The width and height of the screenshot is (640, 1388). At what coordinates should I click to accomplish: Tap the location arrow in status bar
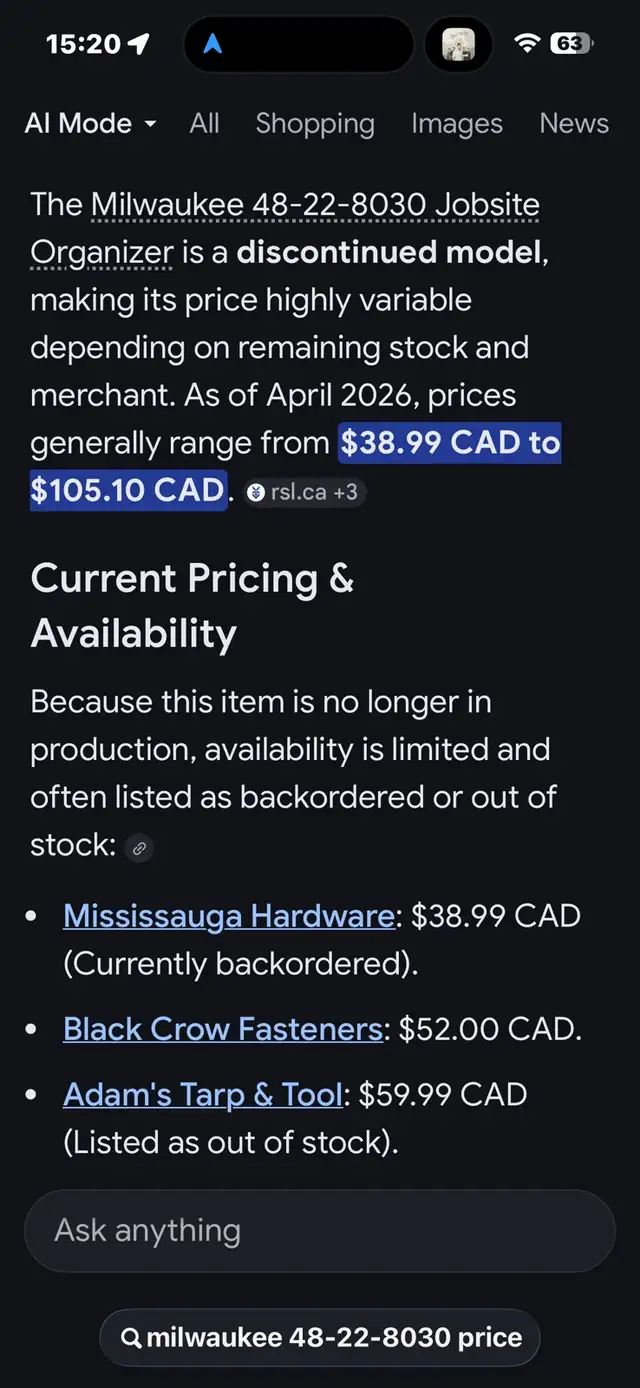(x=139, y=43)
